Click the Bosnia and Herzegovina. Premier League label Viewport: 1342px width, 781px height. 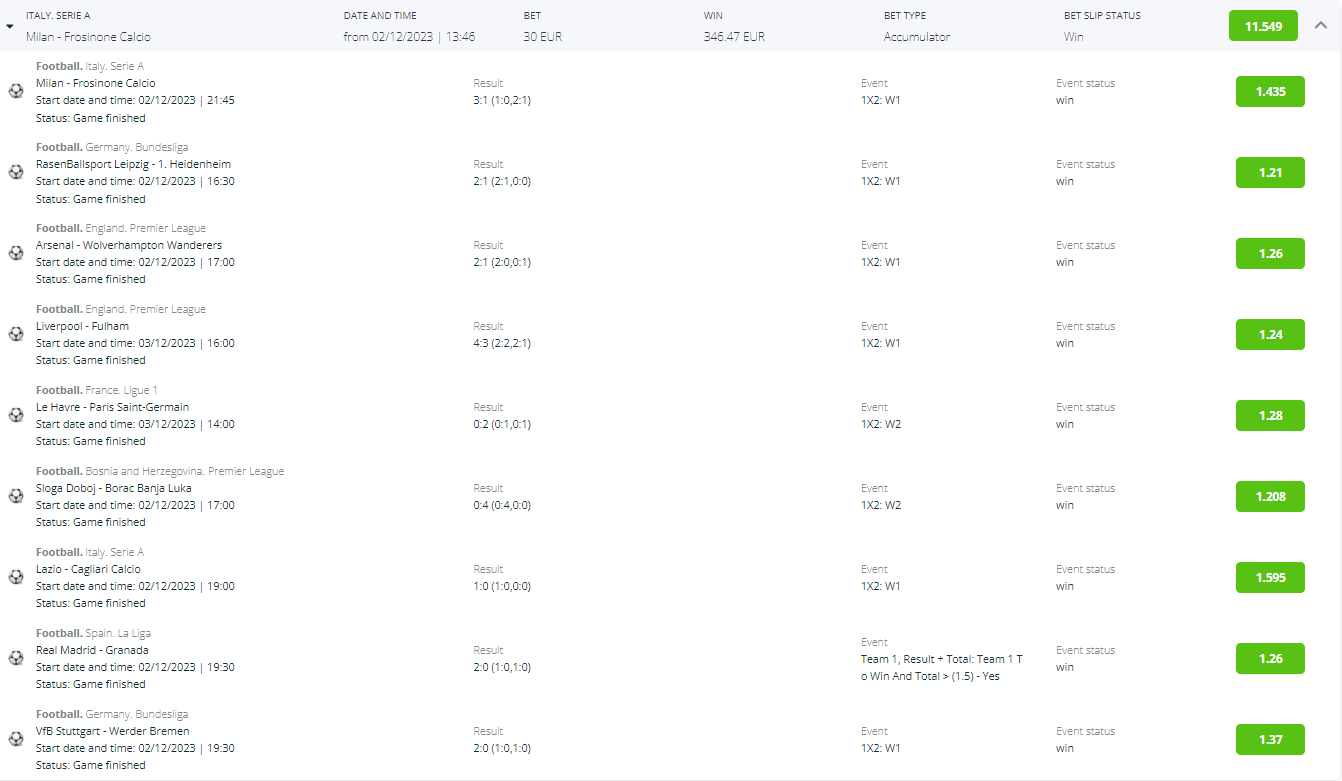pyautogui.click(x=185, y=471)
